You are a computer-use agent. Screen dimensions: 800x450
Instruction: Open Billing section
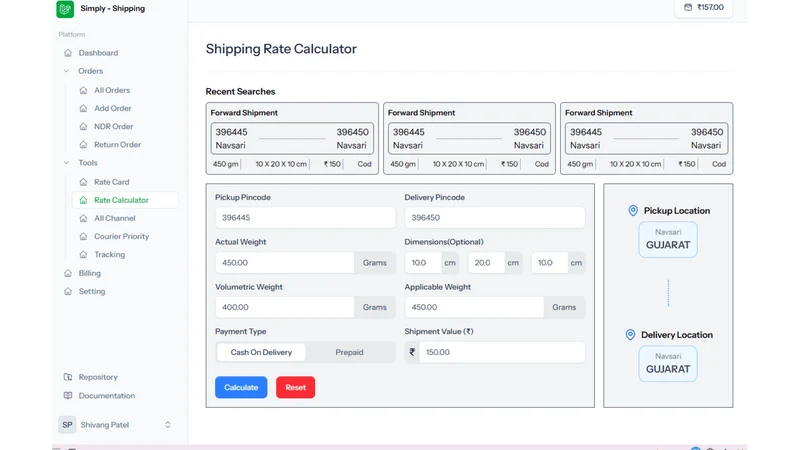point(90,273)
